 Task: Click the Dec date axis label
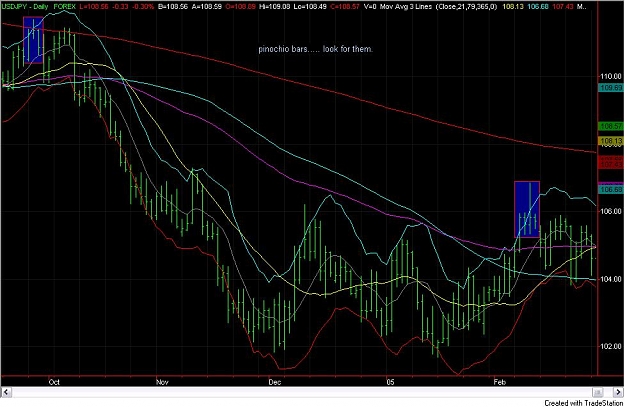point(275,382)
